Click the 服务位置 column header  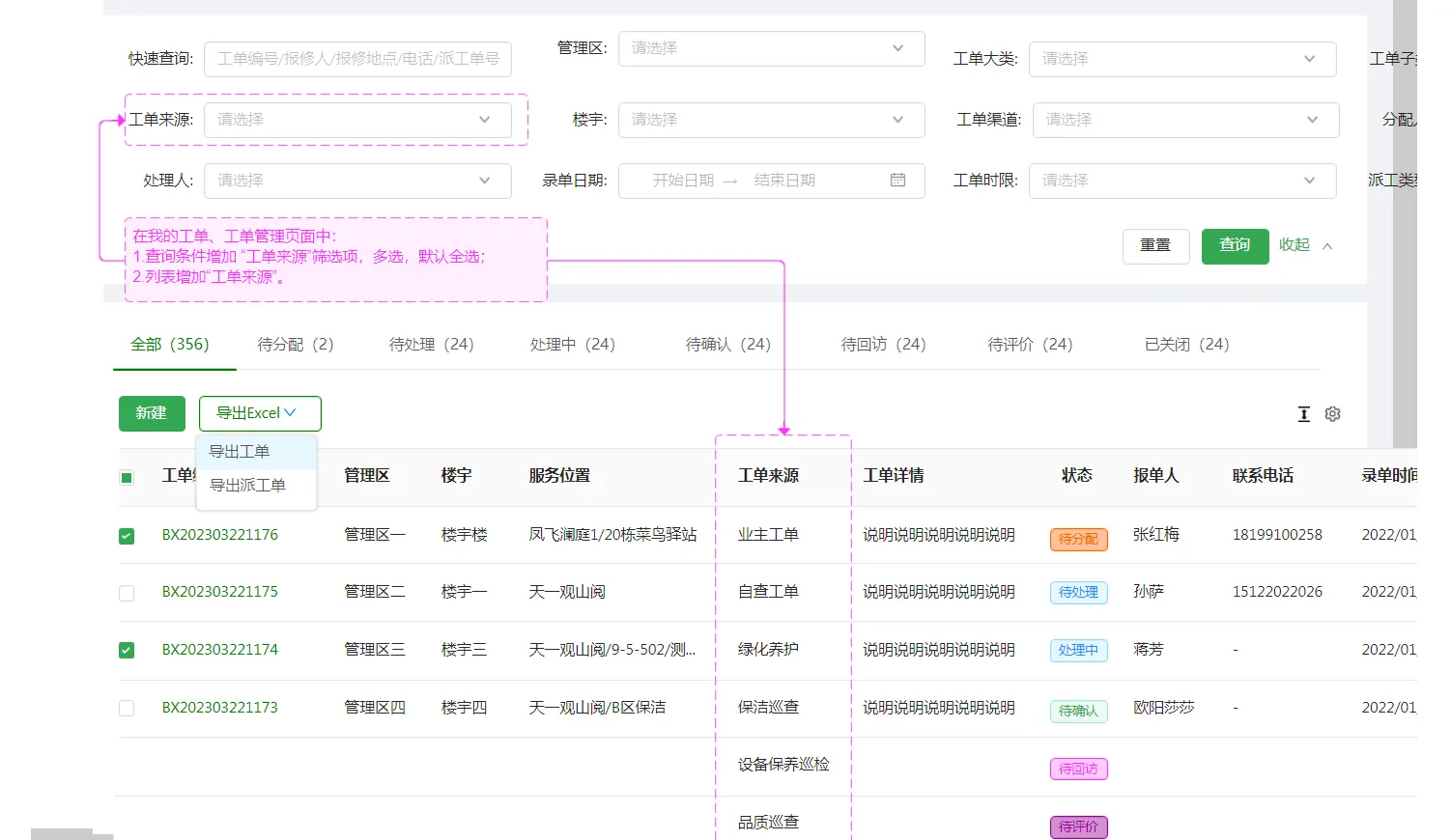pyautogui.click(x=559, y=476)
